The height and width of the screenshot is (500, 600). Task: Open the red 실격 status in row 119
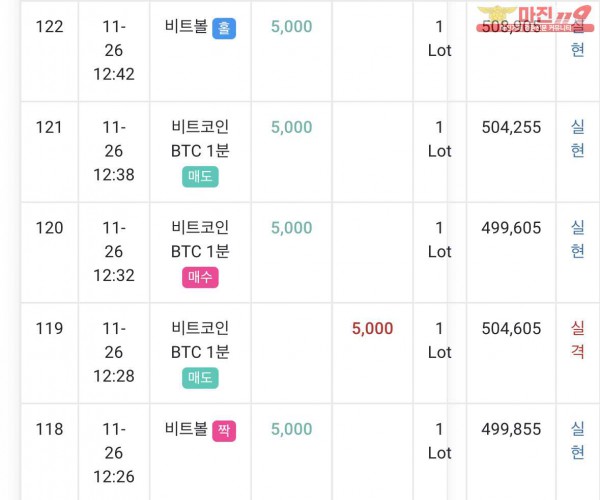577,340
